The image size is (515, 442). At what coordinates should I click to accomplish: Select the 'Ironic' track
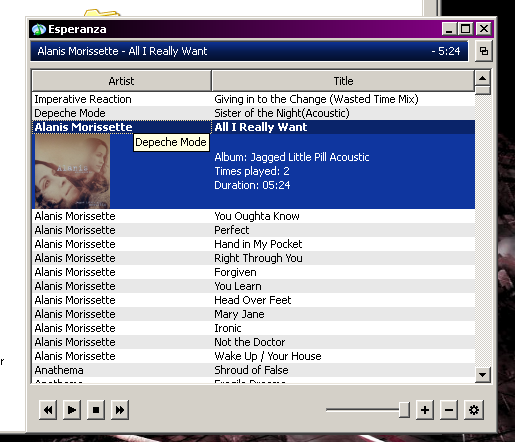point(228,328)
